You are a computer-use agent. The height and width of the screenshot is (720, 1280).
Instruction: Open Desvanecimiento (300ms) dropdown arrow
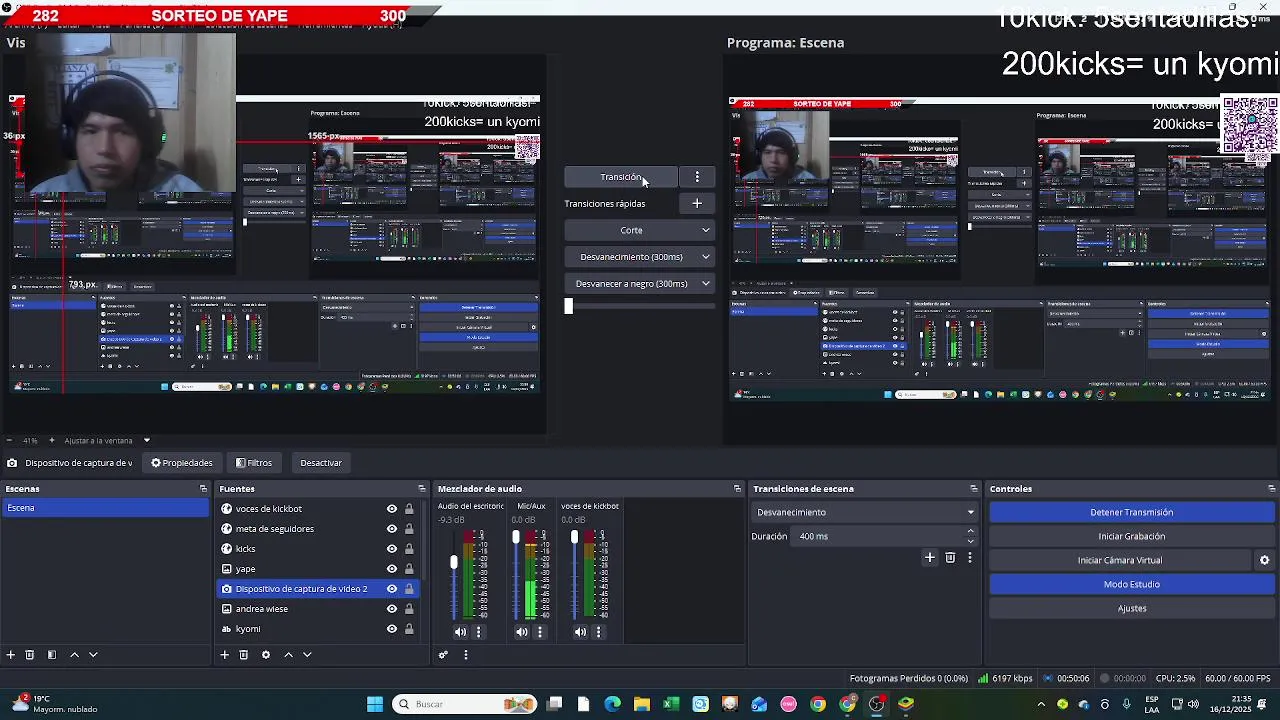tap(705, 257)
